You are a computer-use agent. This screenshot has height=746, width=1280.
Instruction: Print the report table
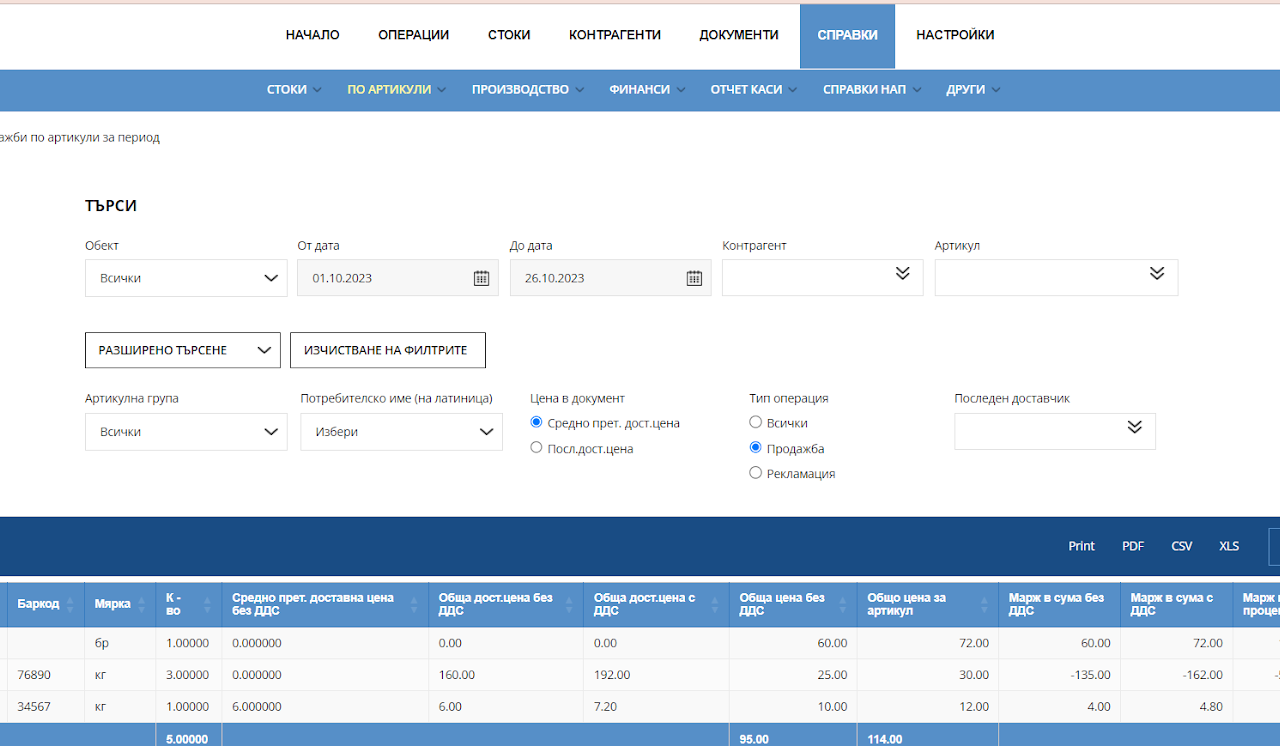[x=1081, y=546]
